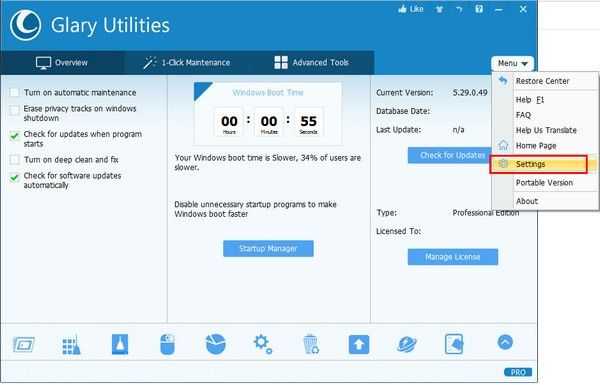Click the 00 minutes counter box

269,123
